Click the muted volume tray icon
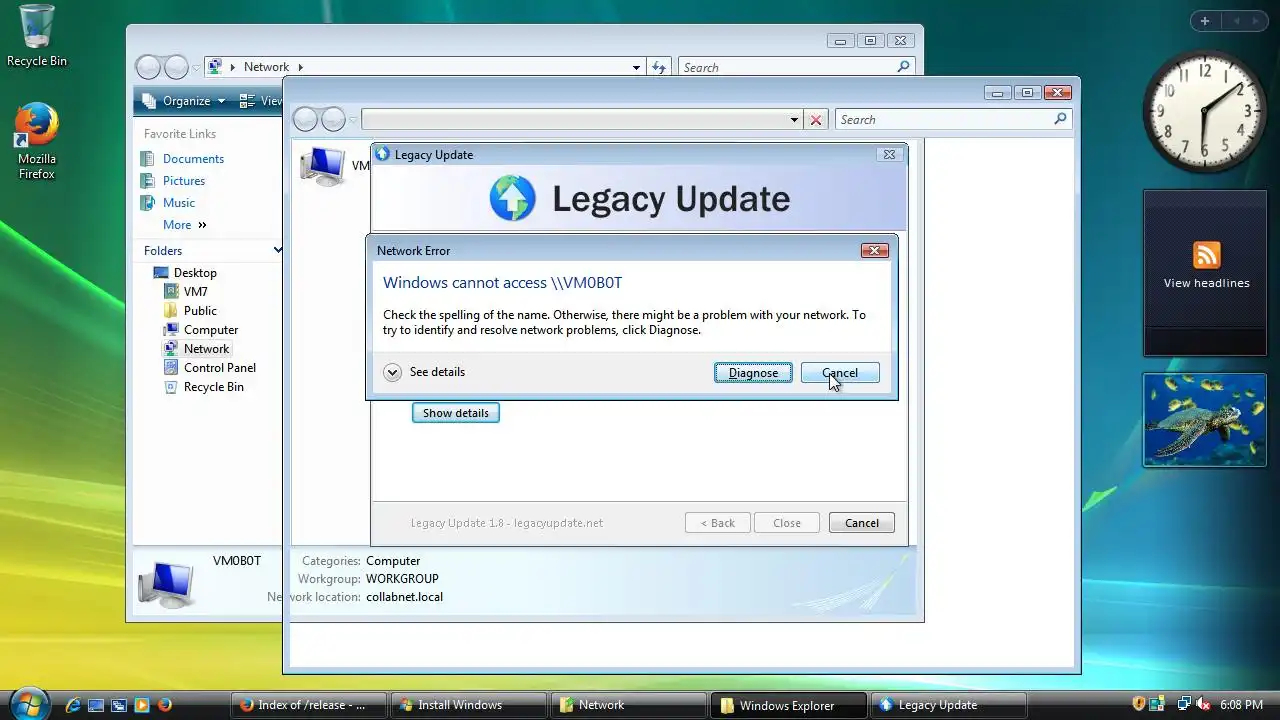This screenshot has width=1280, height=720. pyautogui.click(x=1204, y=704)
